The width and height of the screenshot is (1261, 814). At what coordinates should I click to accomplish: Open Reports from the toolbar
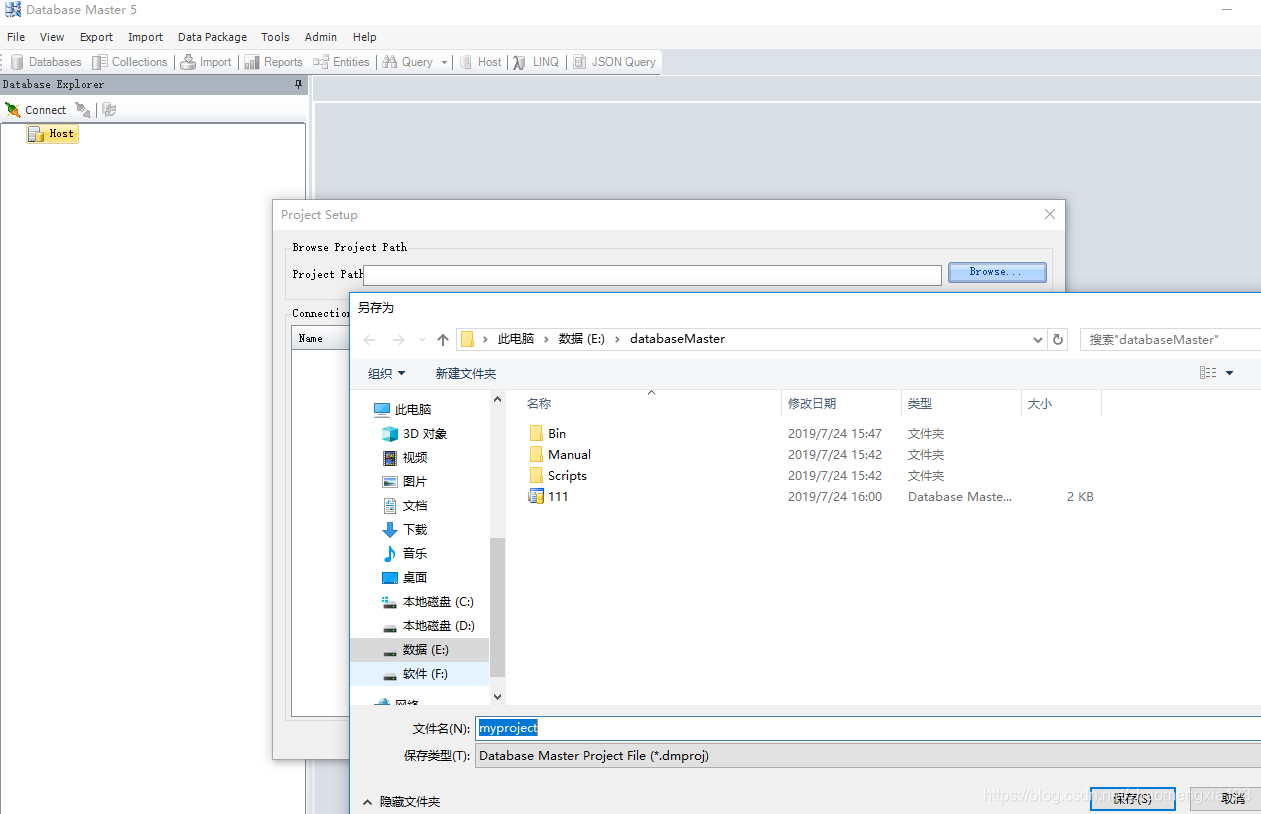tap(274, 62)
